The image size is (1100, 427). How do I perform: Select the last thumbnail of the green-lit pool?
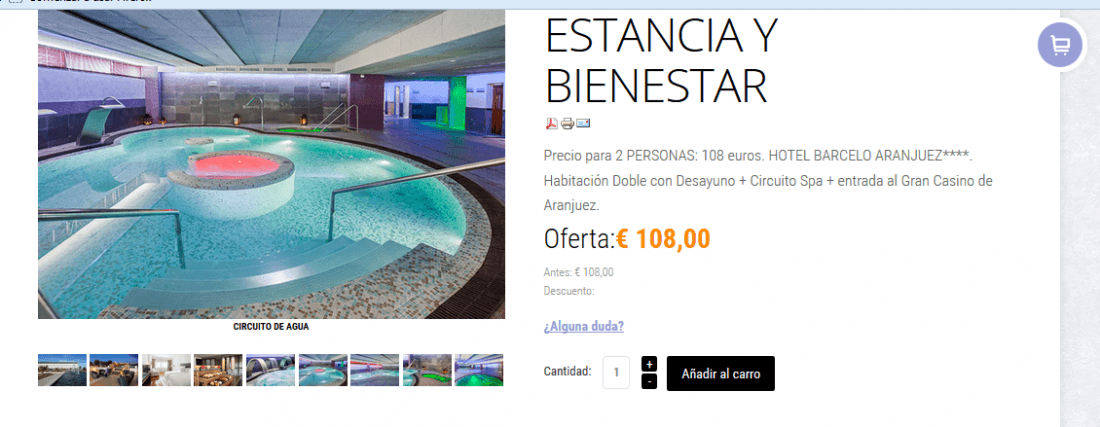tap(479, 370)
